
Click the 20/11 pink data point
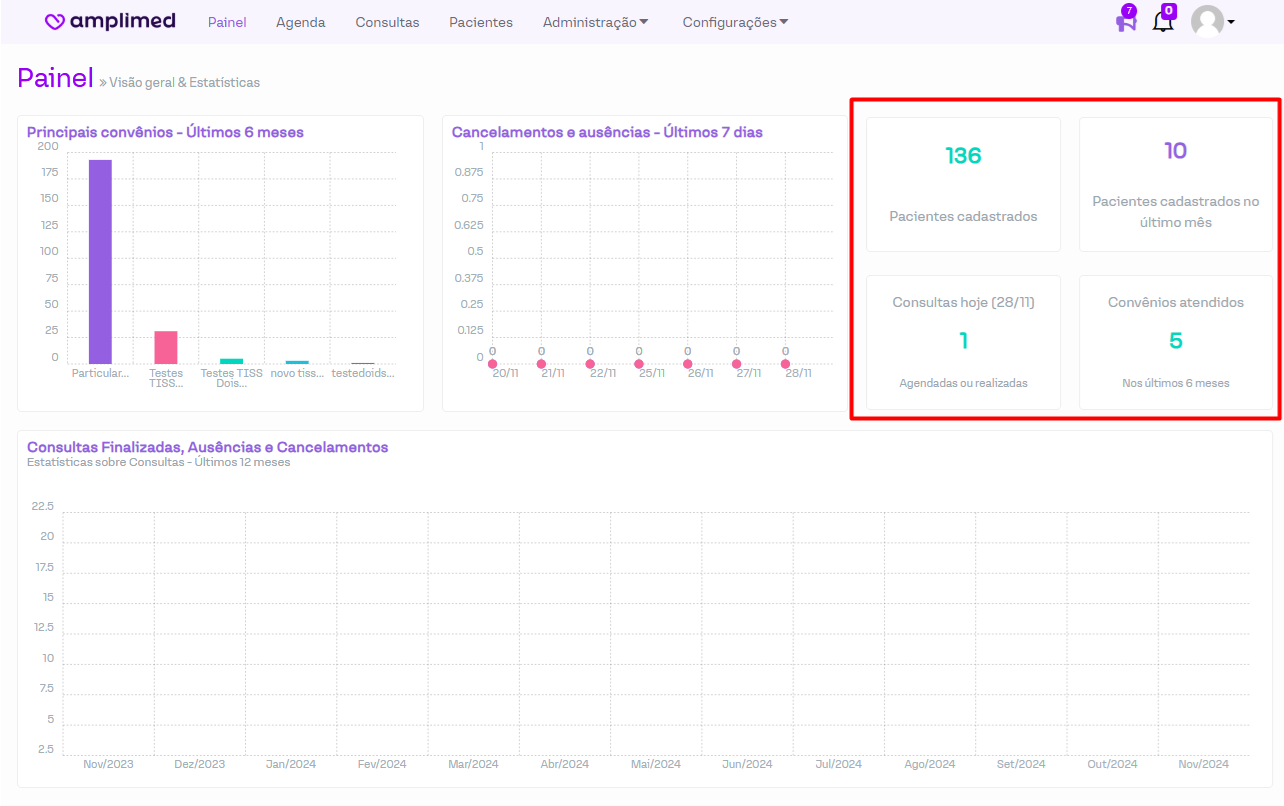click(x=493, y=364)
